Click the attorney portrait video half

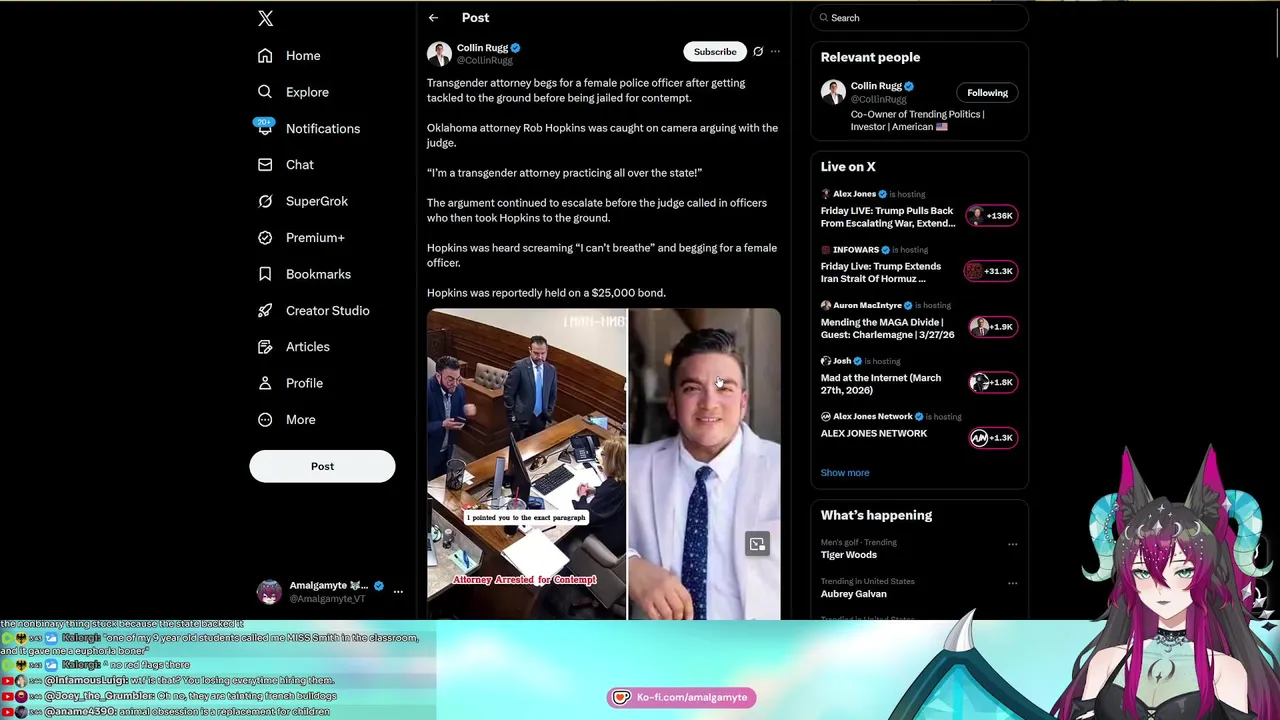click(704, 464)
